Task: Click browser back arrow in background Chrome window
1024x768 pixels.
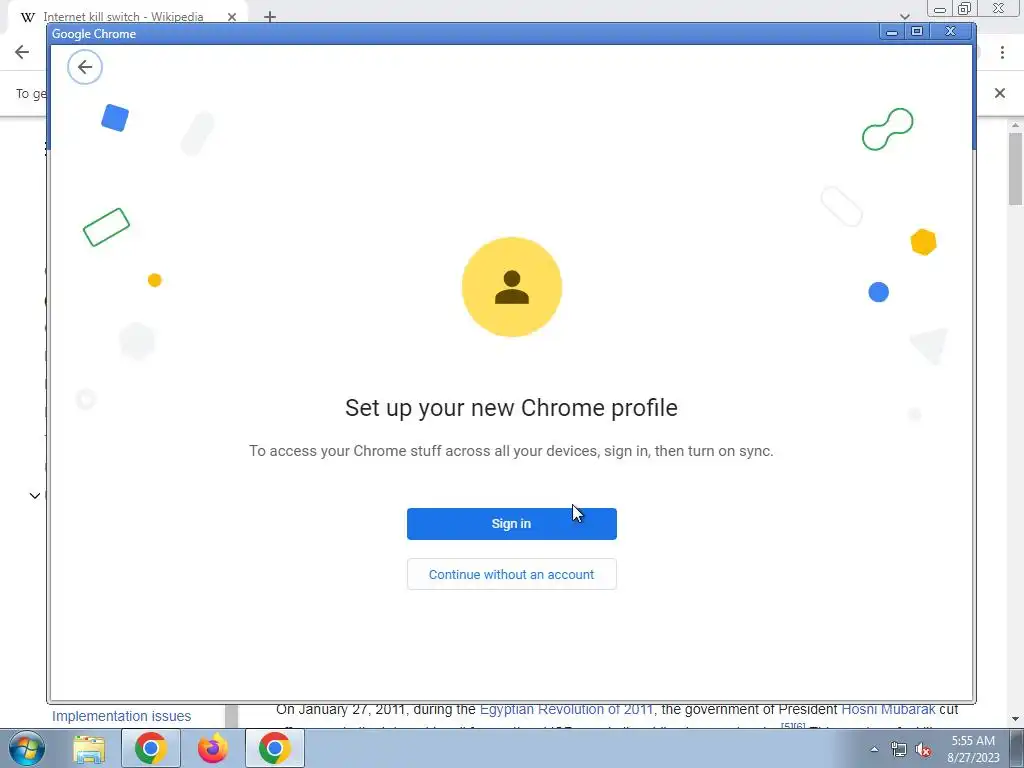Action: [22, 52]
